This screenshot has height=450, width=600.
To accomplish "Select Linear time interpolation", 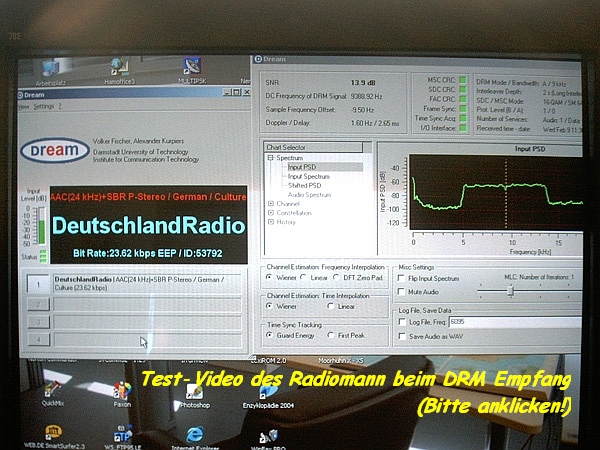I will pyautogui.click(x=331, y=306).
